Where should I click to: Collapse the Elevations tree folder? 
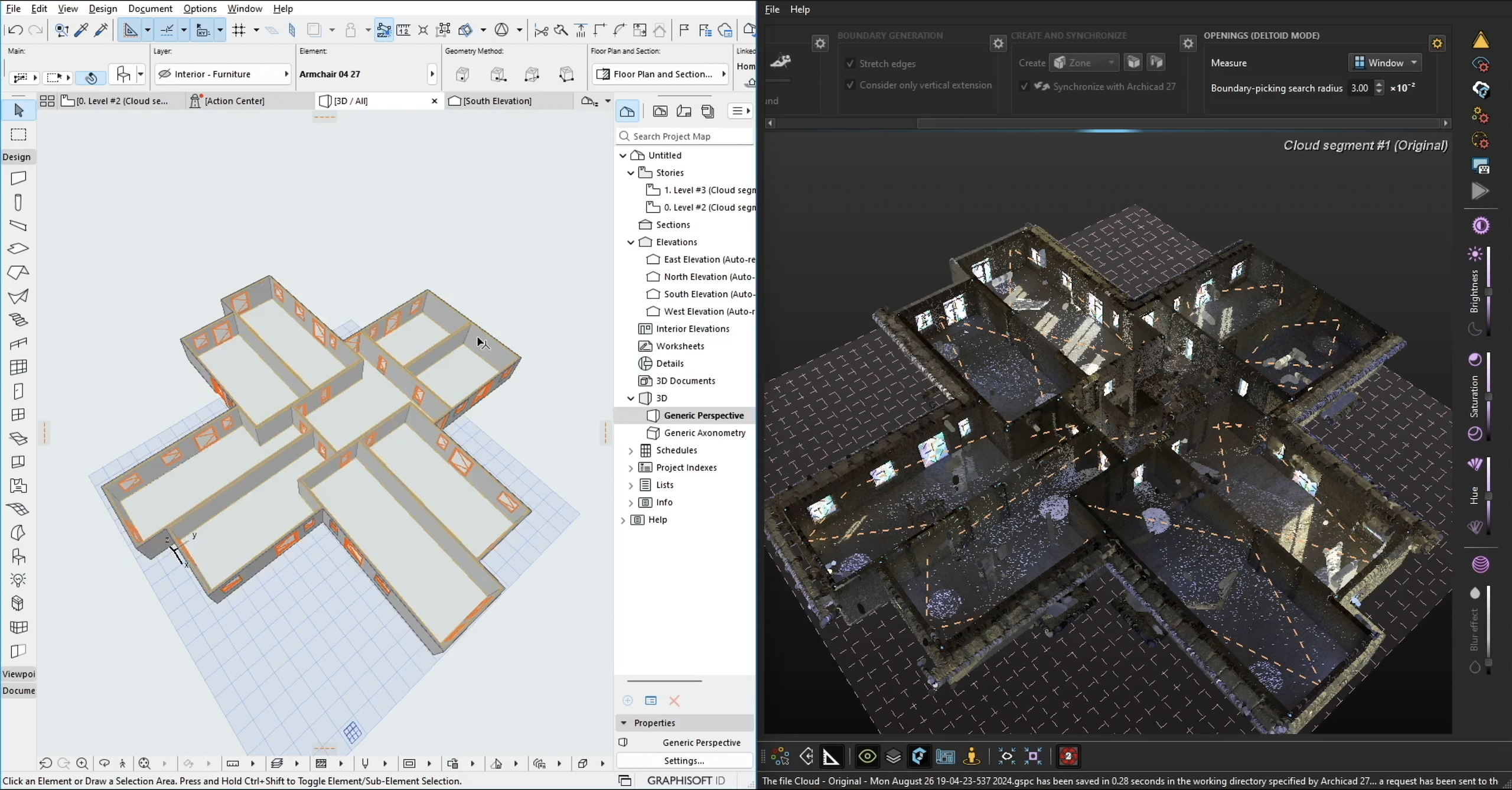coord(631,242)
